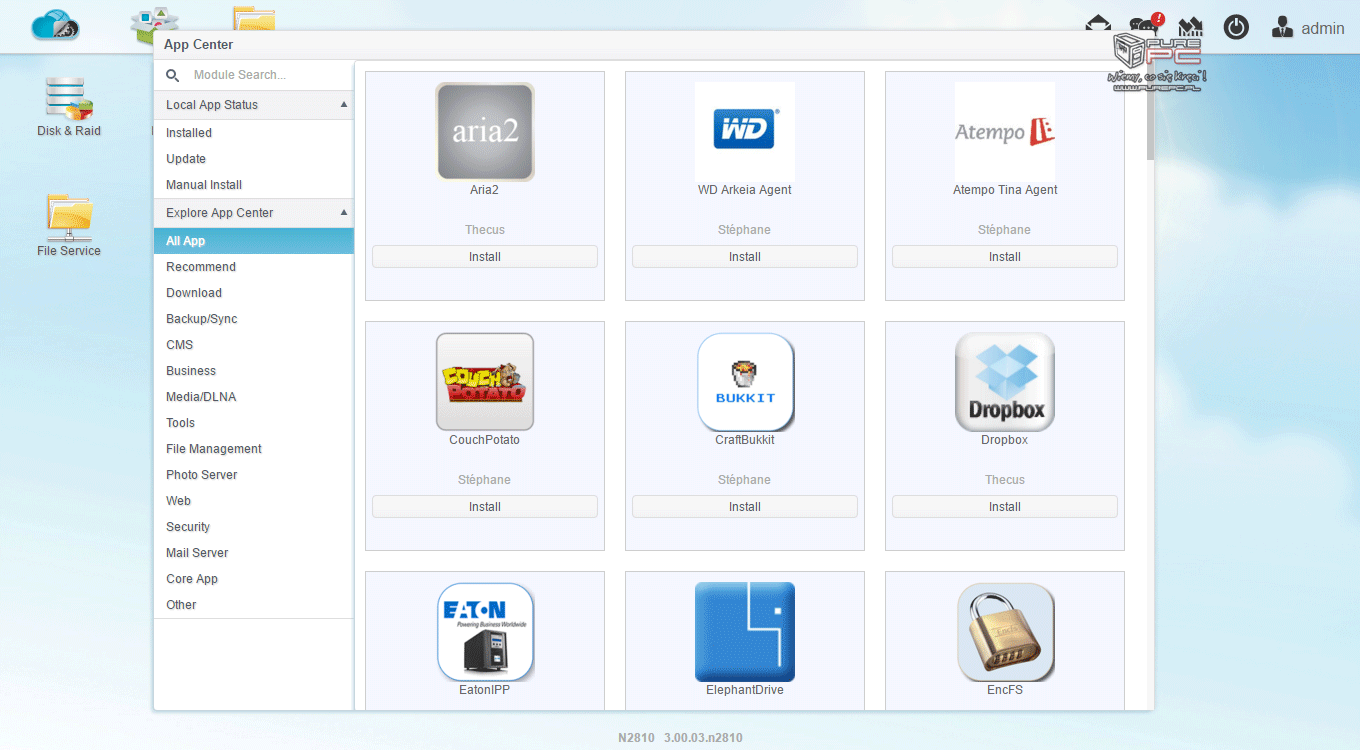Open the admin user menu

1308,28
